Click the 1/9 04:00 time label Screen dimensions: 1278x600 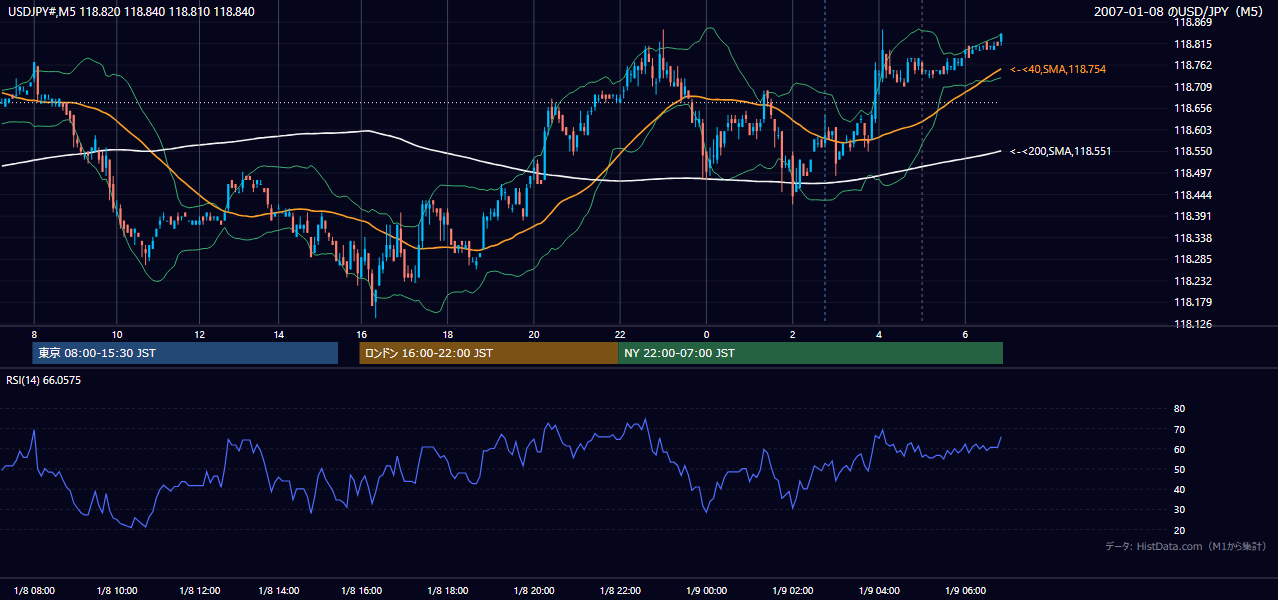coord(880,590)
